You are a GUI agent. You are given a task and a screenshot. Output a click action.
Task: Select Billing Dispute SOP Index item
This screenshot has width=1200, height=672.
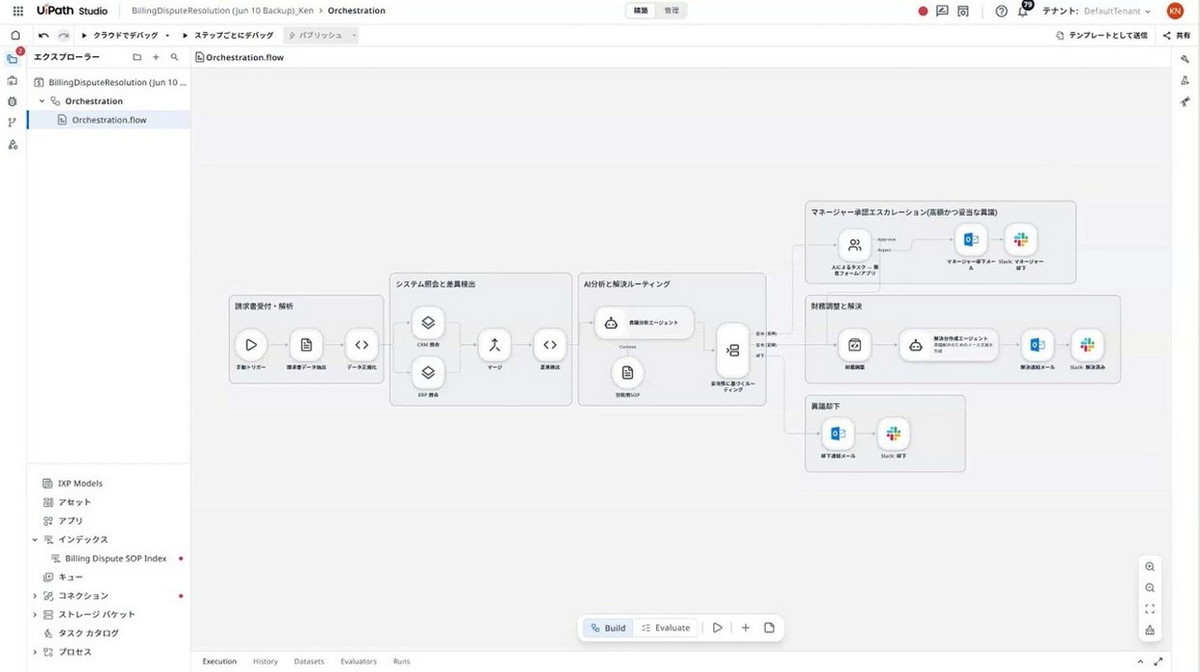115,558
